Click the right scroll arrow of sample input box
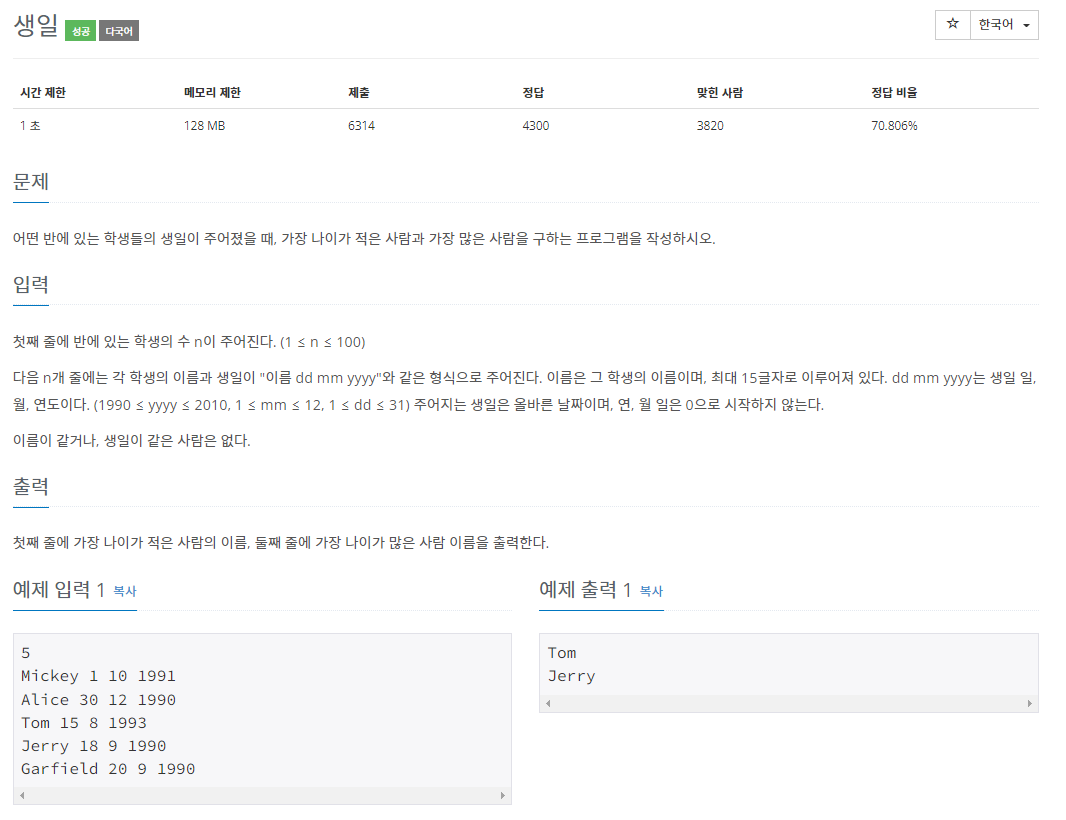Viewport: 1066px width, 820px height. tap(502, 794)
